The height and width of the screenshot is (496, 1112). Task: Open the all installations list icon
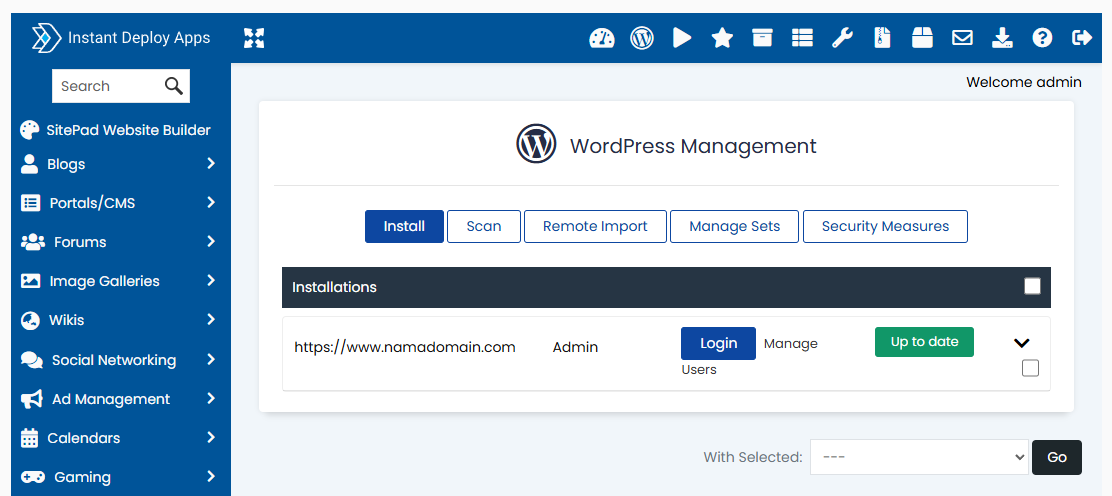pyautogui.click(x=802, y=38)
